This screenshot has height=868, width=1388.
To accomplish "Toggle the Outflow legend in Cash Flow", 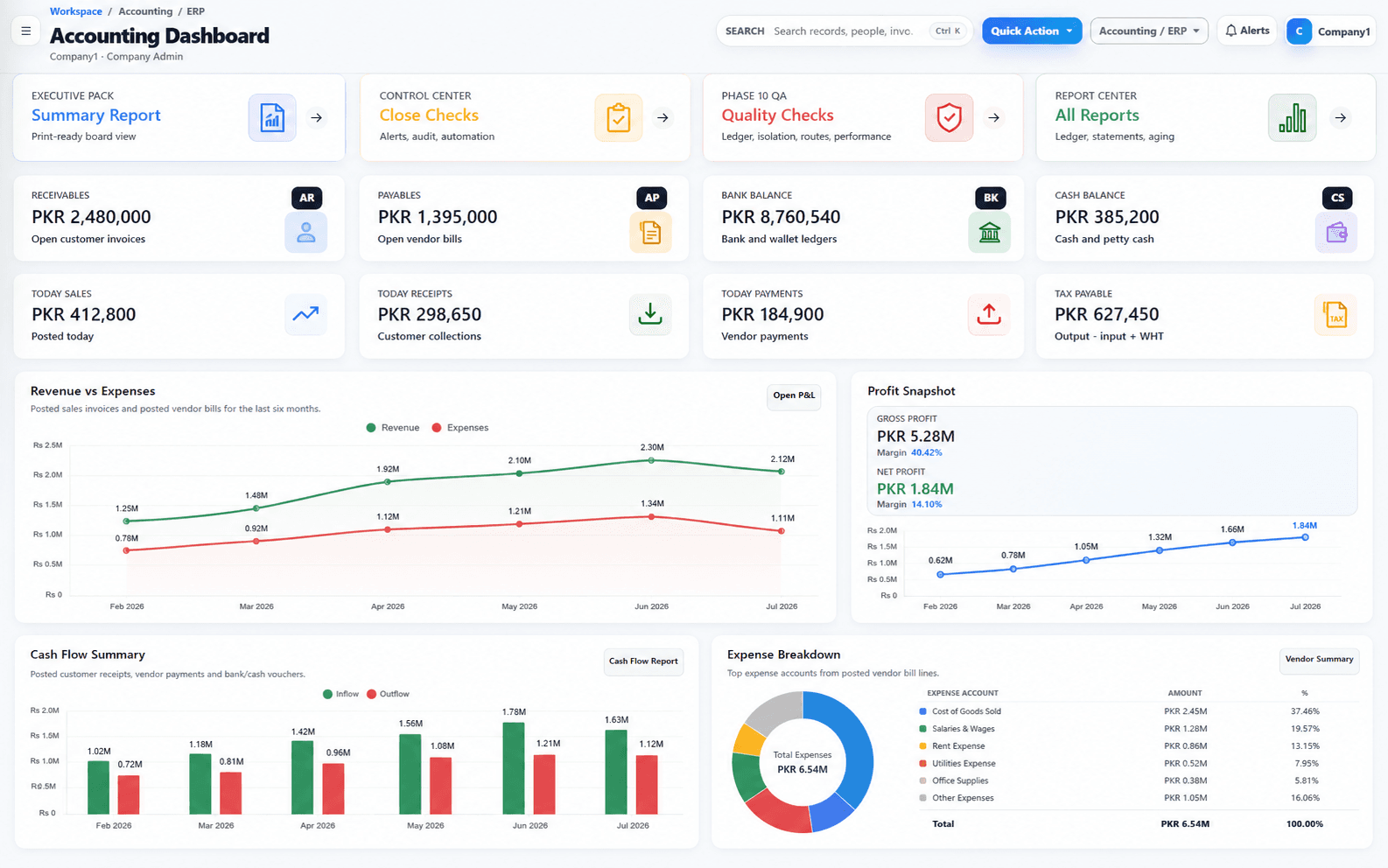I will (x=388, y=694).
